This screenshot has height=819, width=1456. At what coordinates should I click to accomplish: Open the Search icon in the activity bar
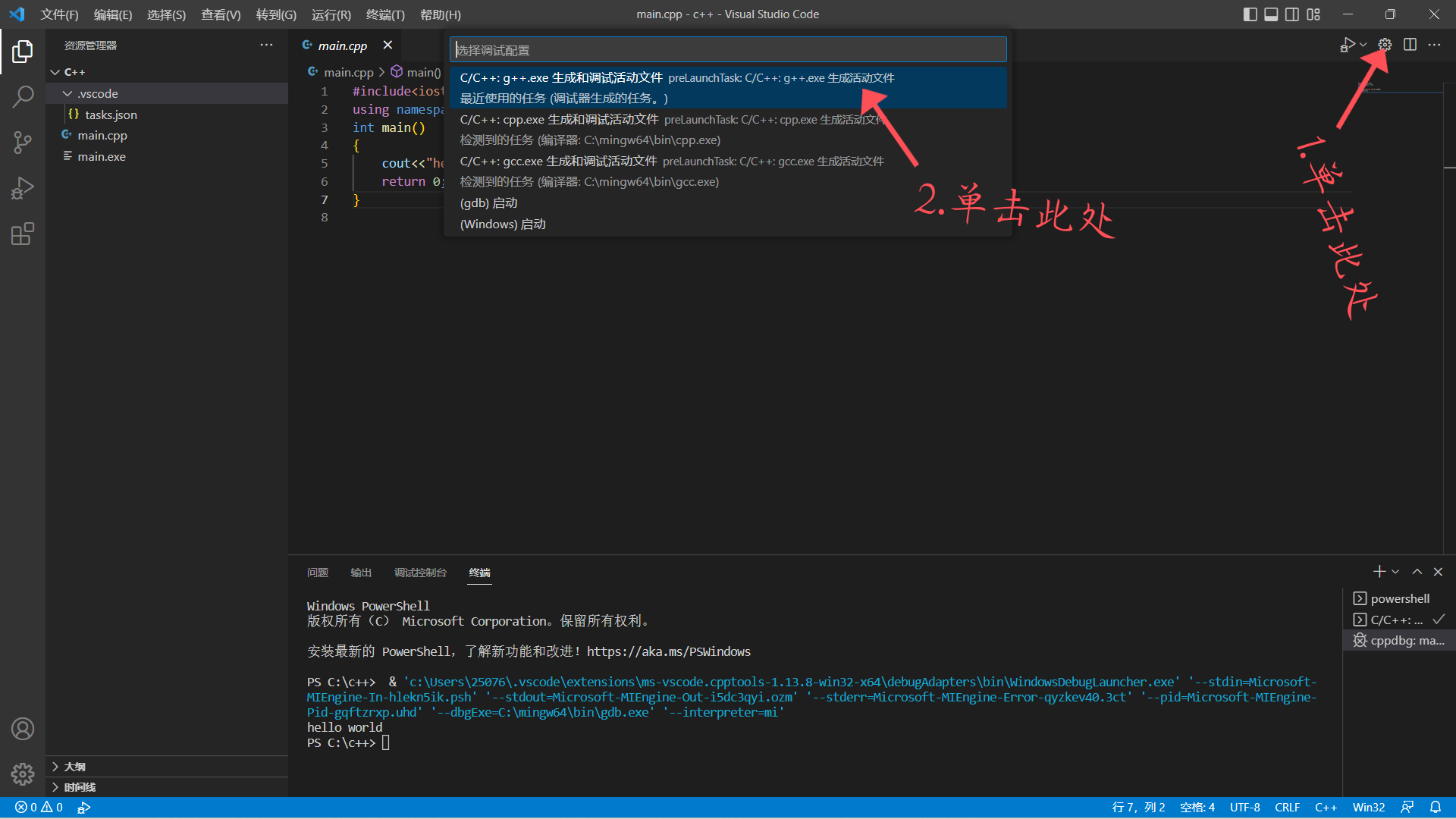point(23,97)
